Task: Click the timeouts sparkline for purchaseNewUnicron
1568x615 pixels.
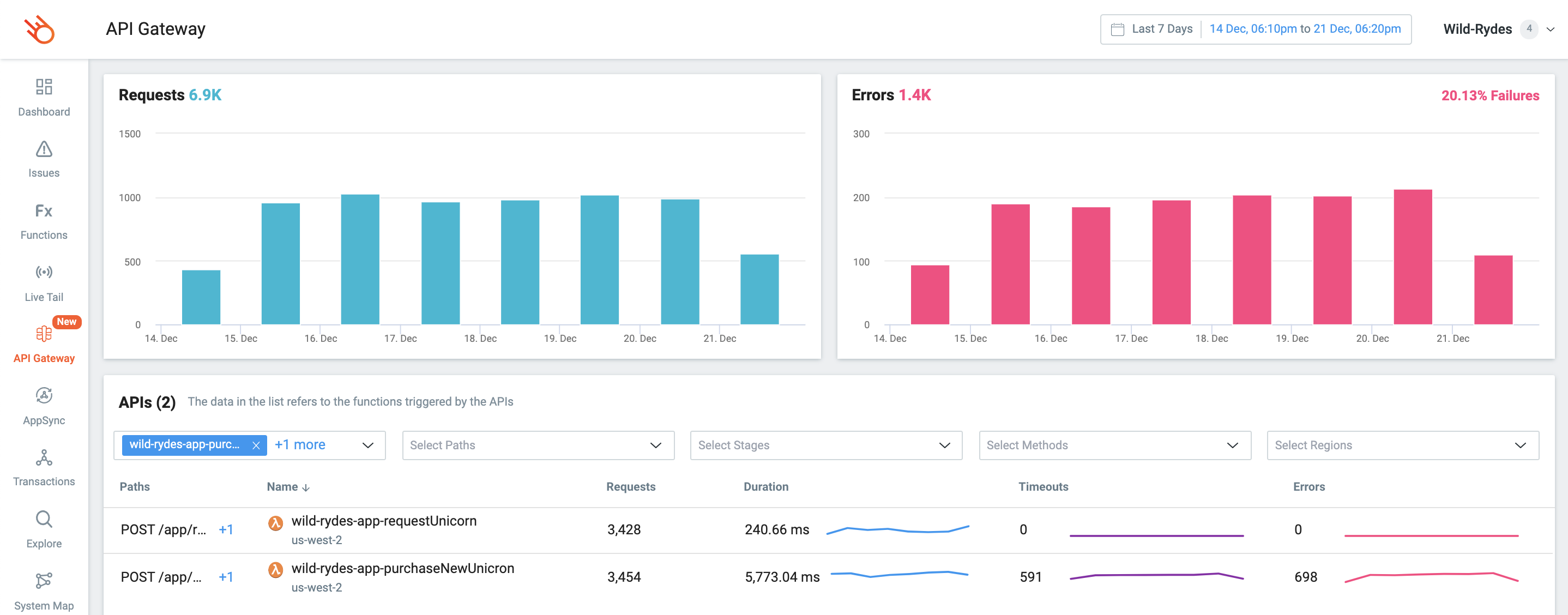Action: 1156,576
